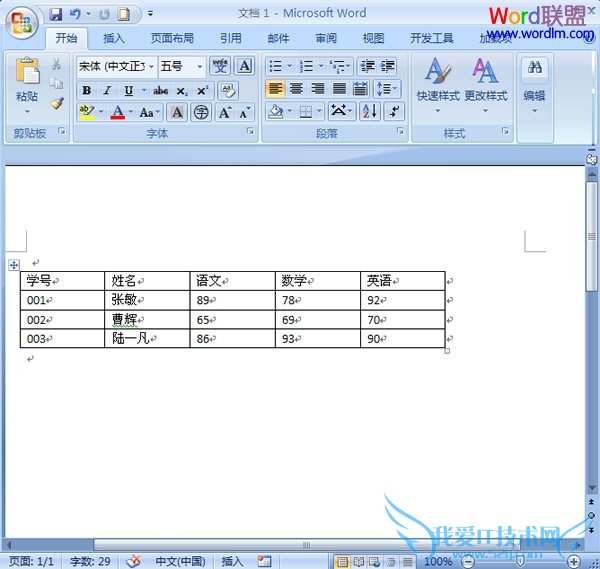This screenshot has width=600, height=569.
Task: Click the zoom slider handle
Action: (x=520, y=561)
